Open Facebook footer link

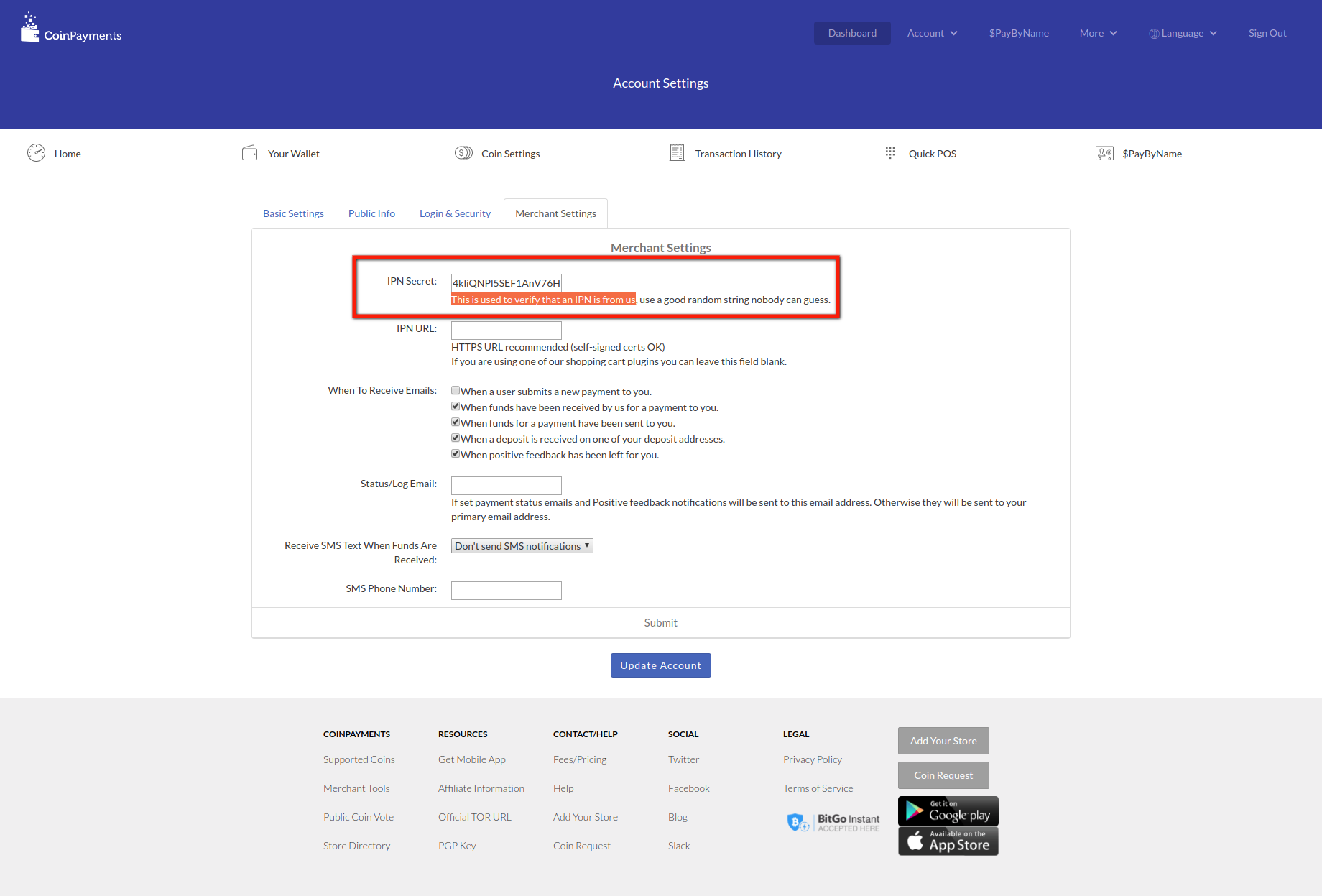(688, 788)
